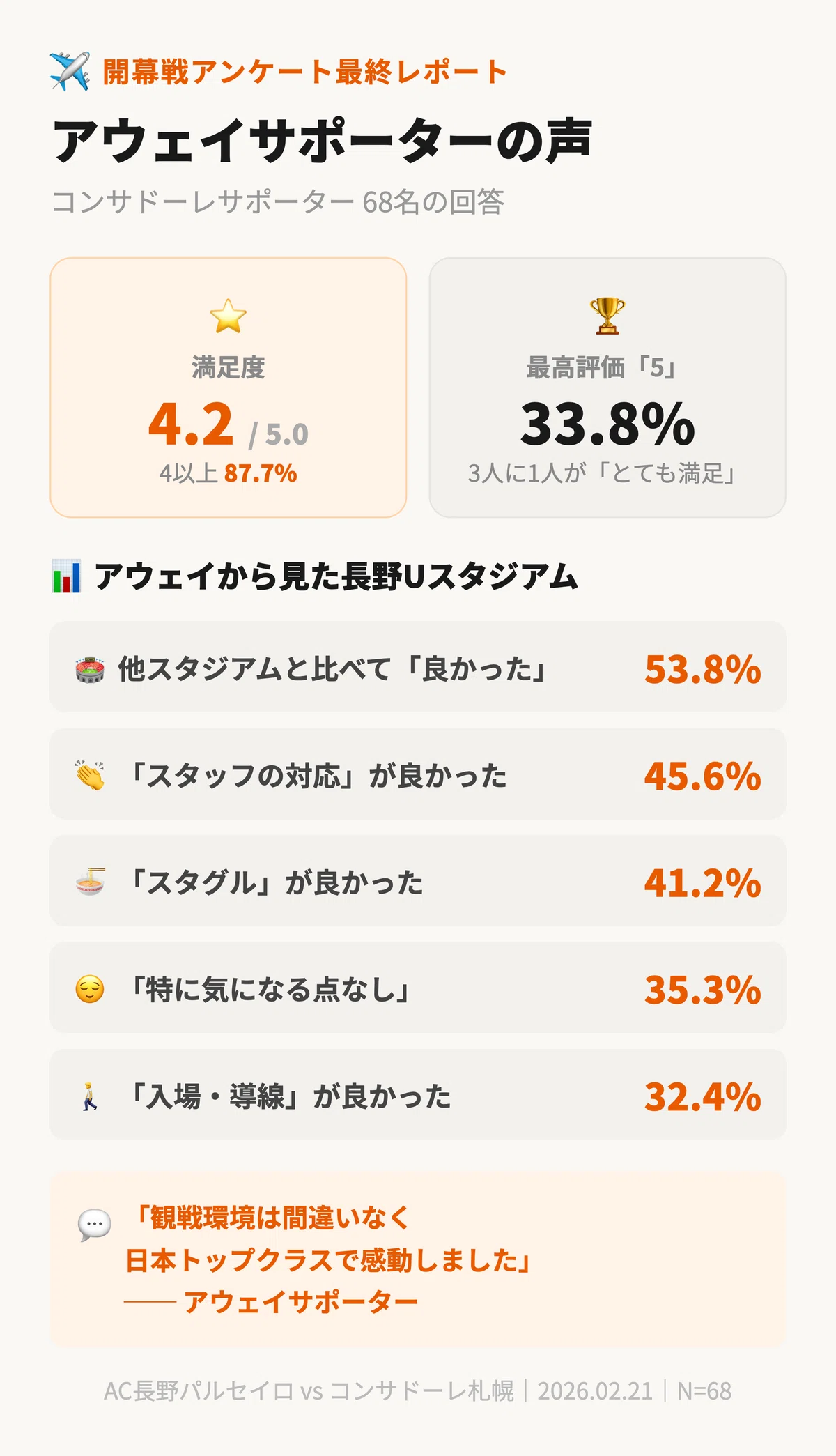Click the star icon above 満足度
836x1456 pixels.
(x=229, y=316)
